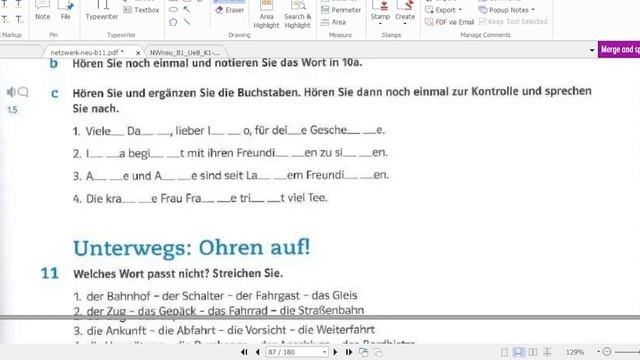Activate the Typewriter tool

102,10
